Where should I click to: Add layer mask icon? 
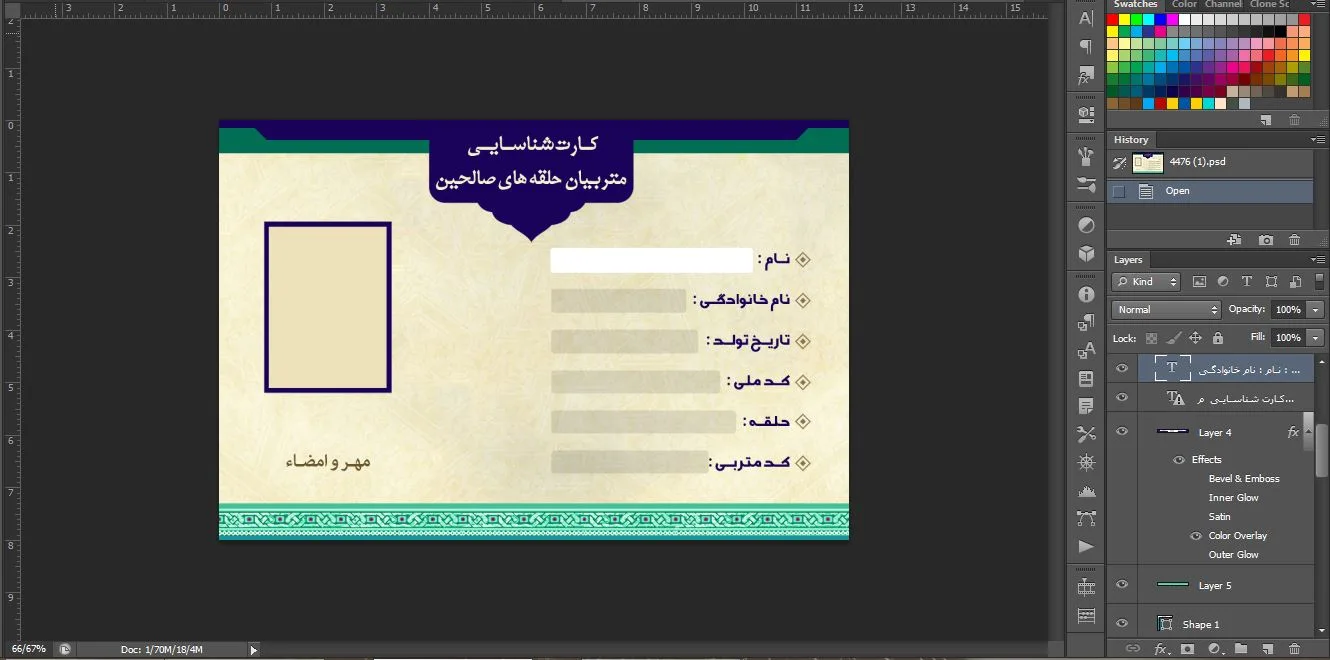pos(1187,649)
